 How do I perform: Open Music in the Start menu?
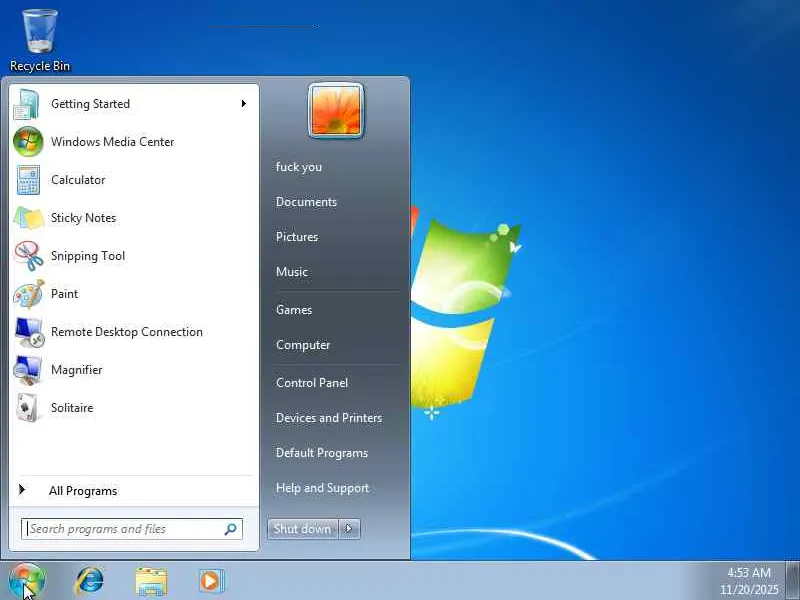[x=292, y=272]
